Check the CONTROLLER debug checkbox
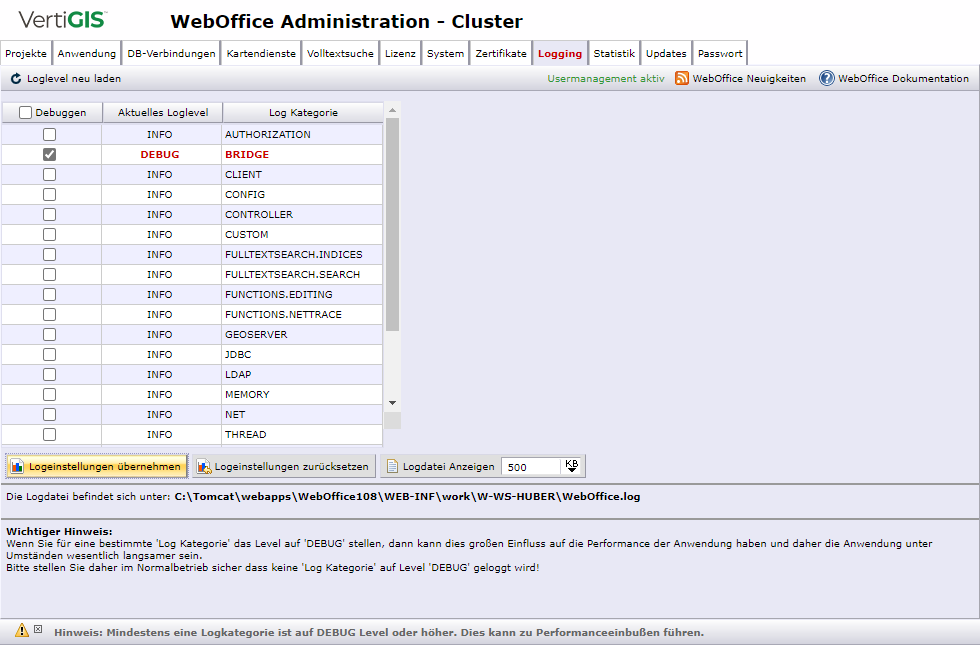The height and width of the screenshot is (645, 980). point(49,214)
